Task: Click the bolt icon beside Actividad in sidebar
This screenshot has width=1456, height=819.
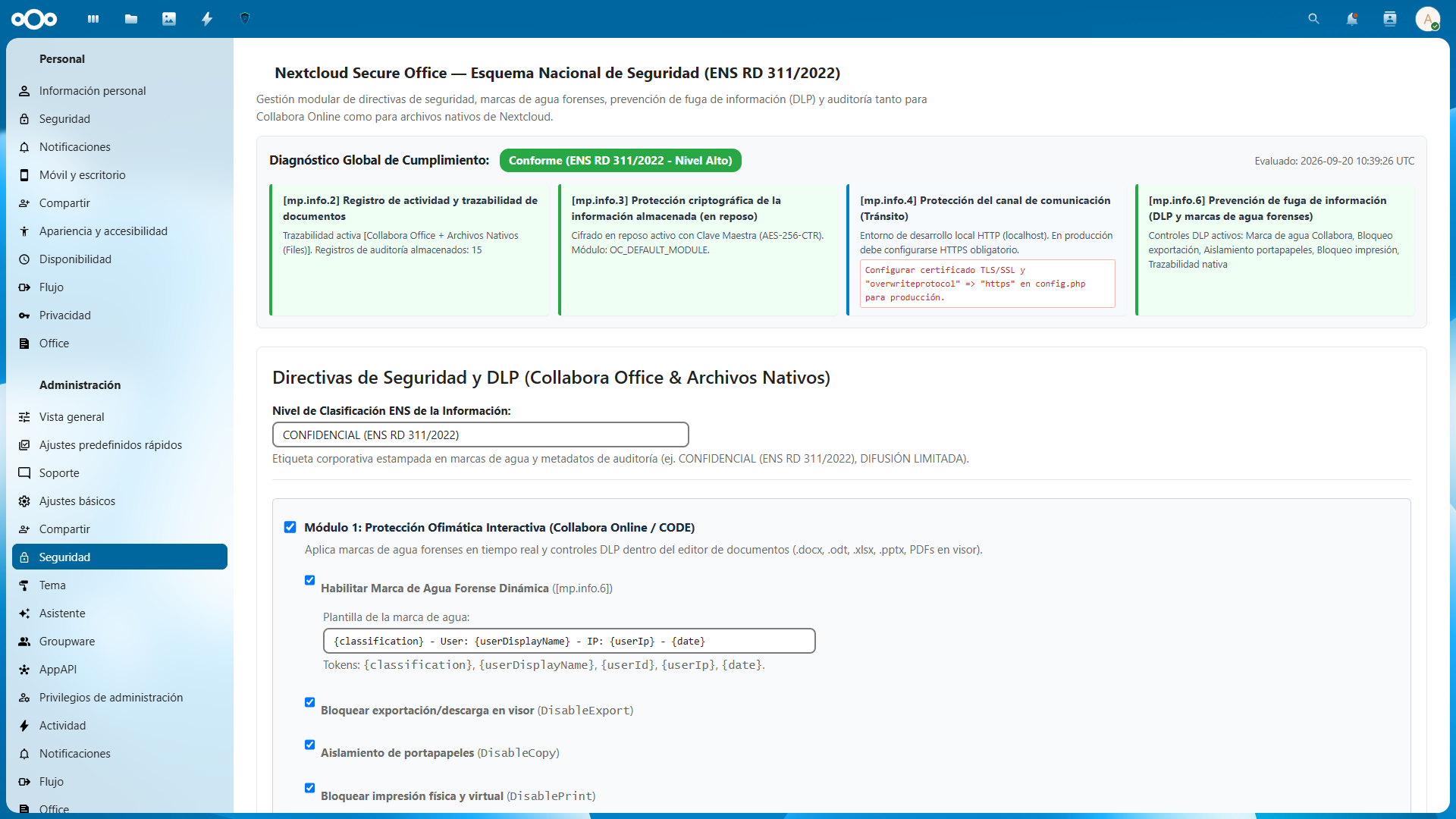Action: (24, 726)
